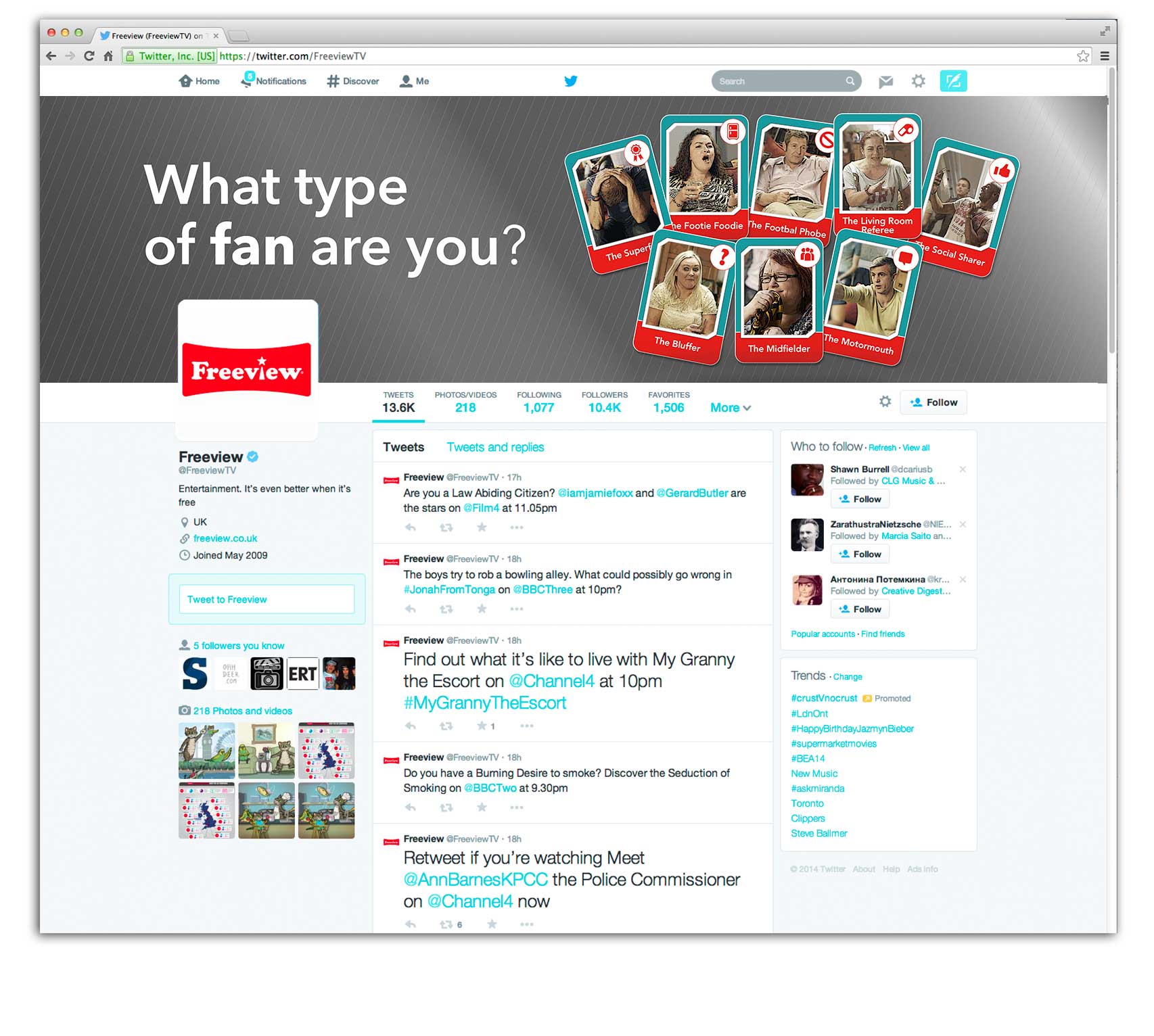Open the gear menu in top navigation

click(x=918, y=81)
